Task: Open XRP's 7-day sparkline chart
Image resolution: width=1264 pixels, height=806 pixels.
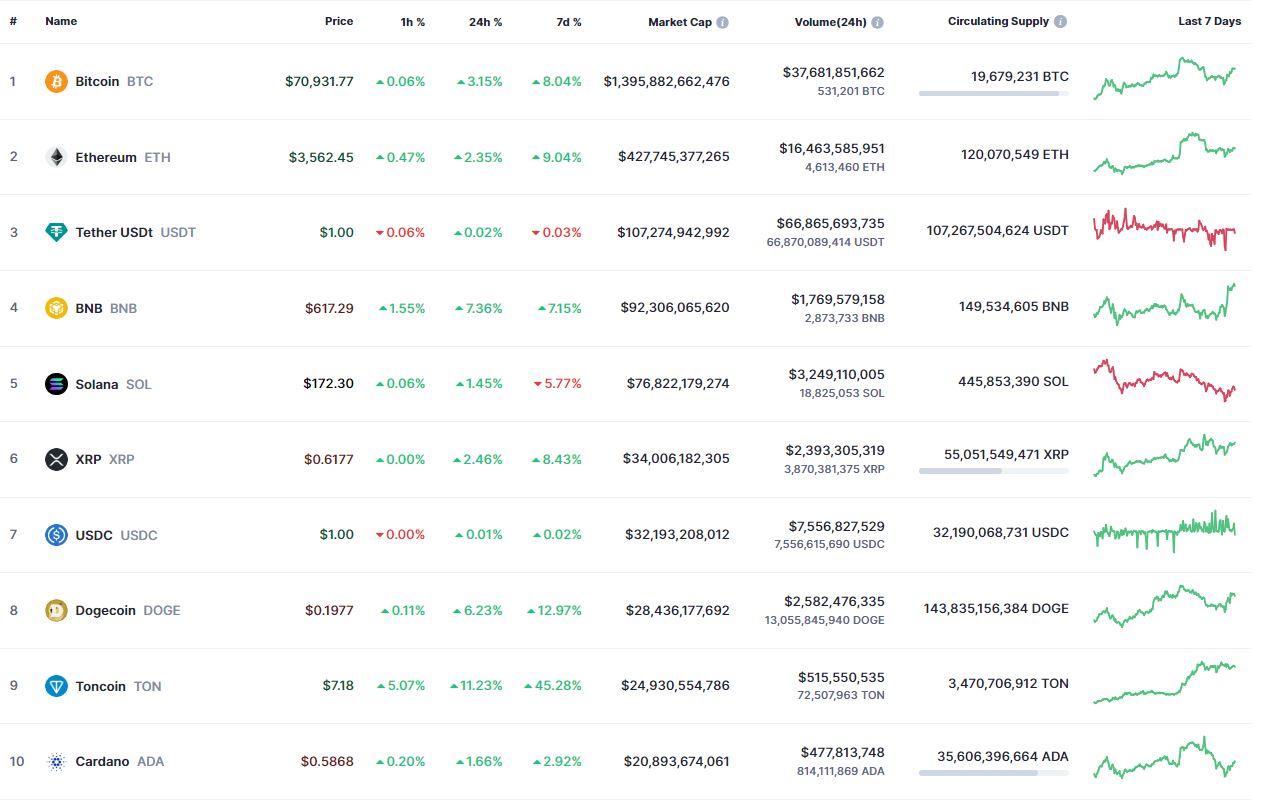Action: coord(1165,456)
